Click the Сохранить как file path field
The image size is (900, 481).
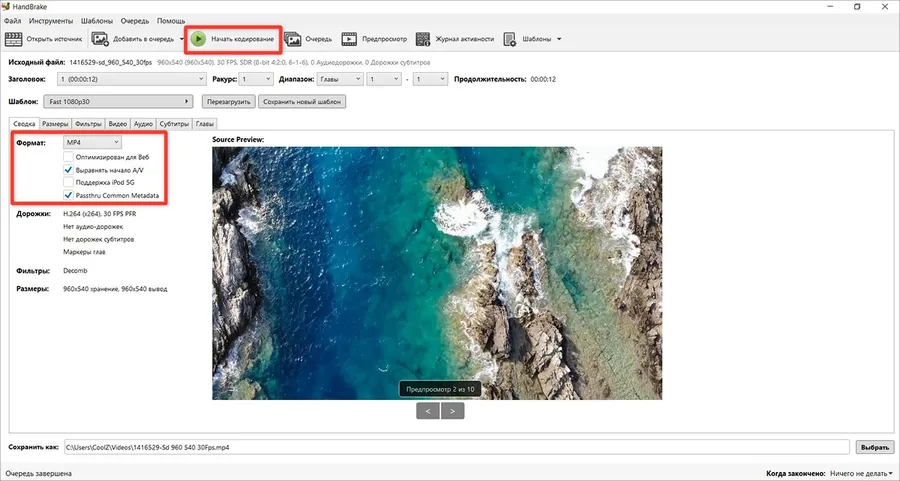pyautogui.click(x=456, y=447)
